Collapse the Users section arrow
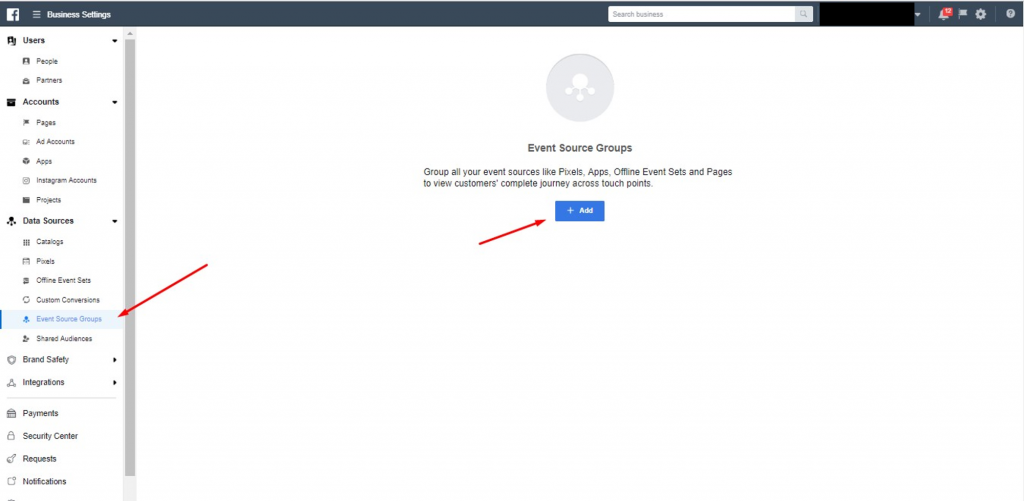The height and width of the screenshot is (501, 1024). pyautogui.click(x=115, y=41)
